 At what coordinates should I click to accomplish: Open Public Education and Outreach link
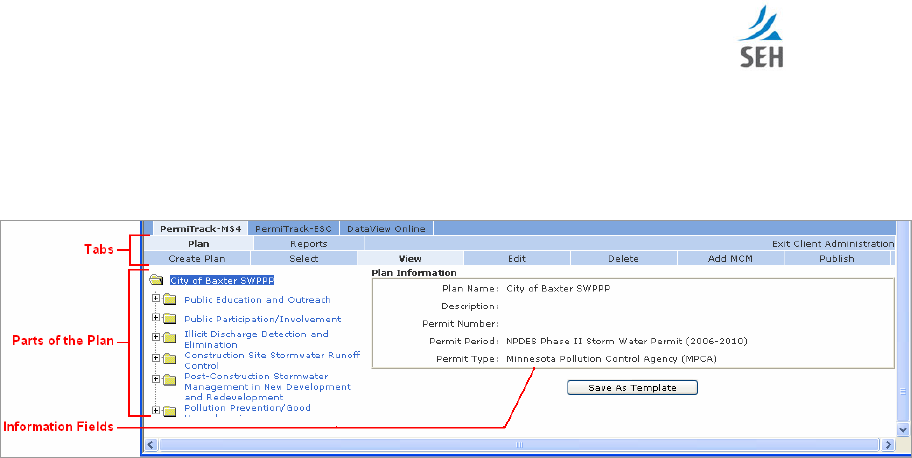[x=257, y=300]
